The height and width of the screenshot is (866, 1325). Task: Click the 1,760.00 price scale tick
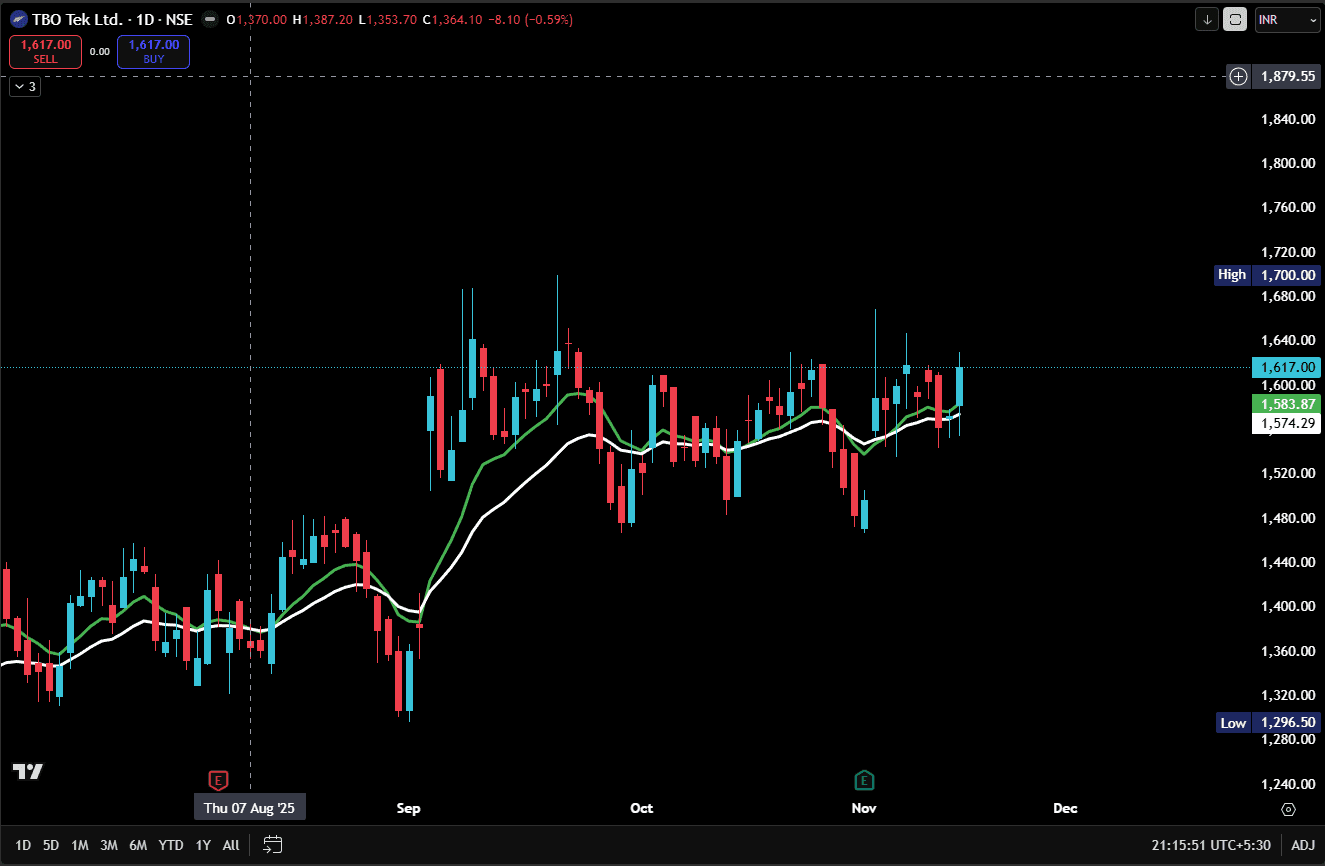click(1287, 208)
